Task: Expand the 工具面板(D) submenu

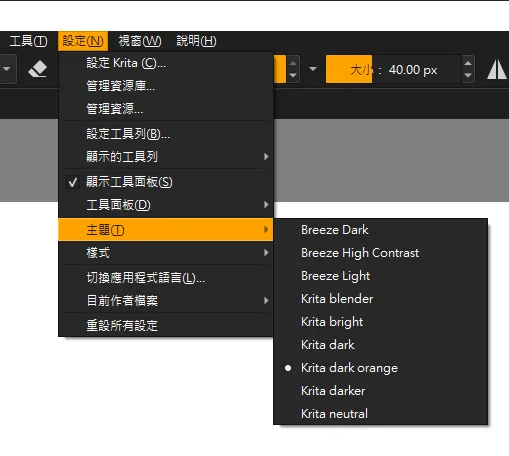Action: pyautogui.click(x=166, y=205)
